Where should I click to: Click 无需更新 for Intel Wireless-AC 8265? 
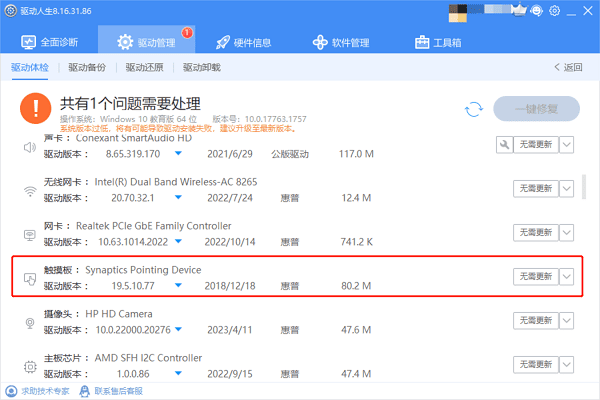(536, 189)
